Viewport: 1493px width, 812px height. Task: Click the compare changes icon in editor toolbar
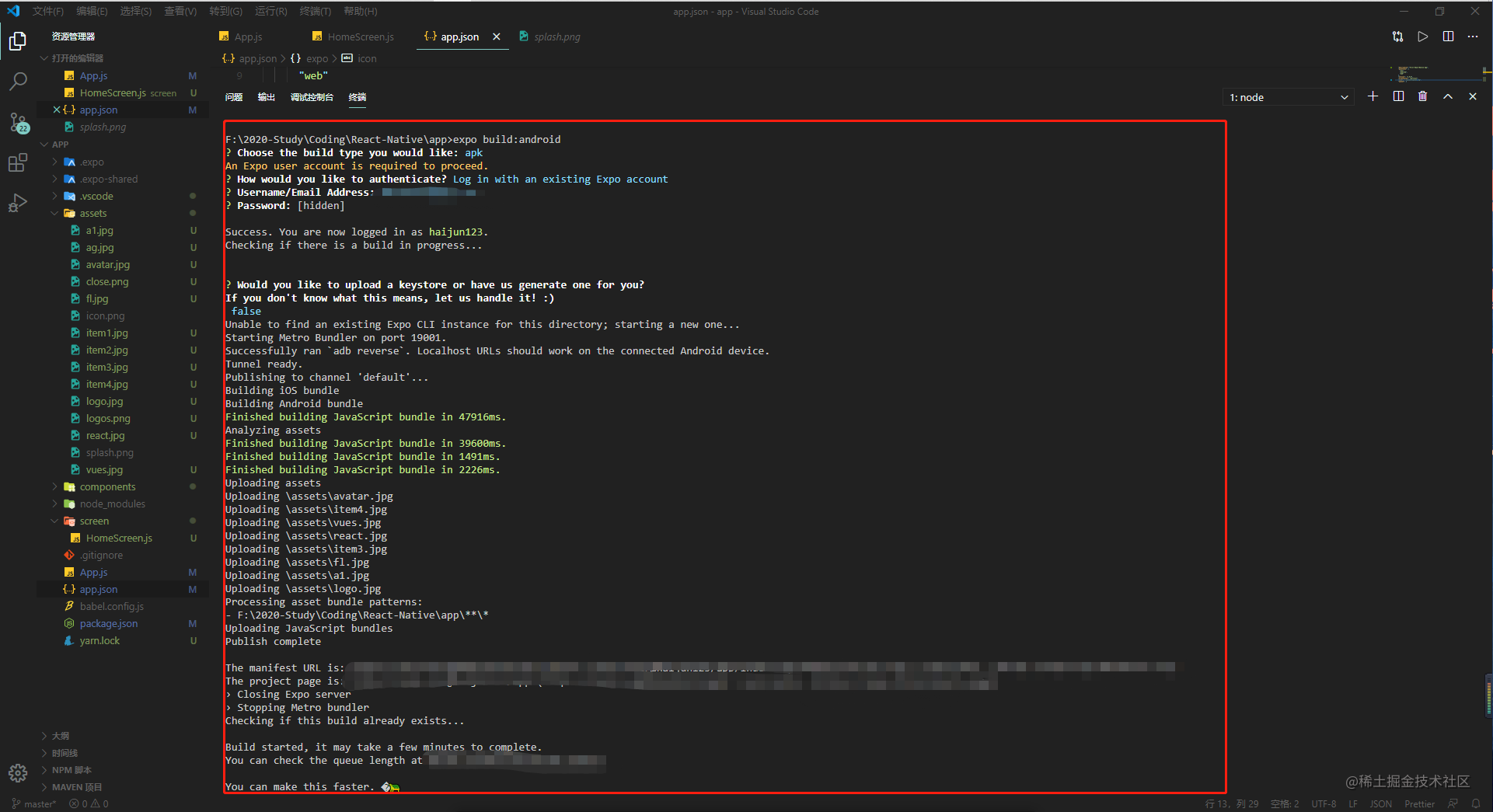pyautogui.click(x=1397, y=37)
